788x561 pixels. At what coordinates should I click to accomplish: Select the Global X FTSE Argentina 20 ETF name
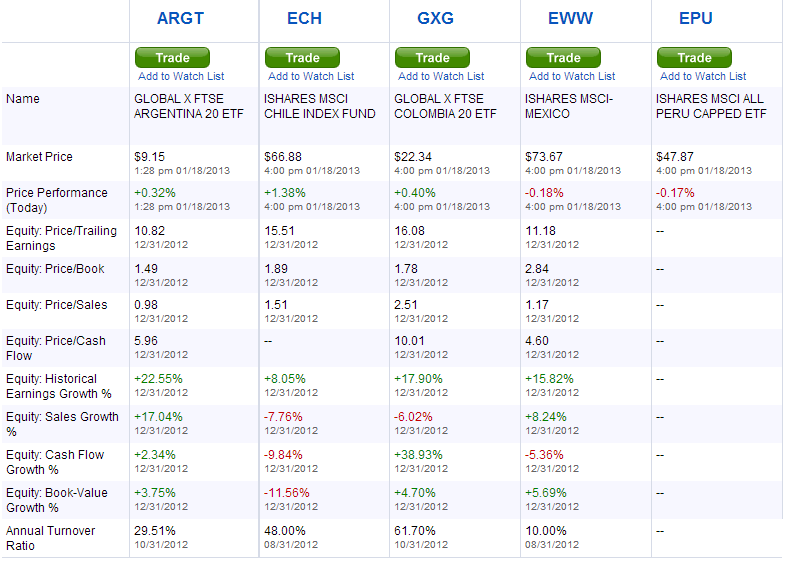[189, 106]
